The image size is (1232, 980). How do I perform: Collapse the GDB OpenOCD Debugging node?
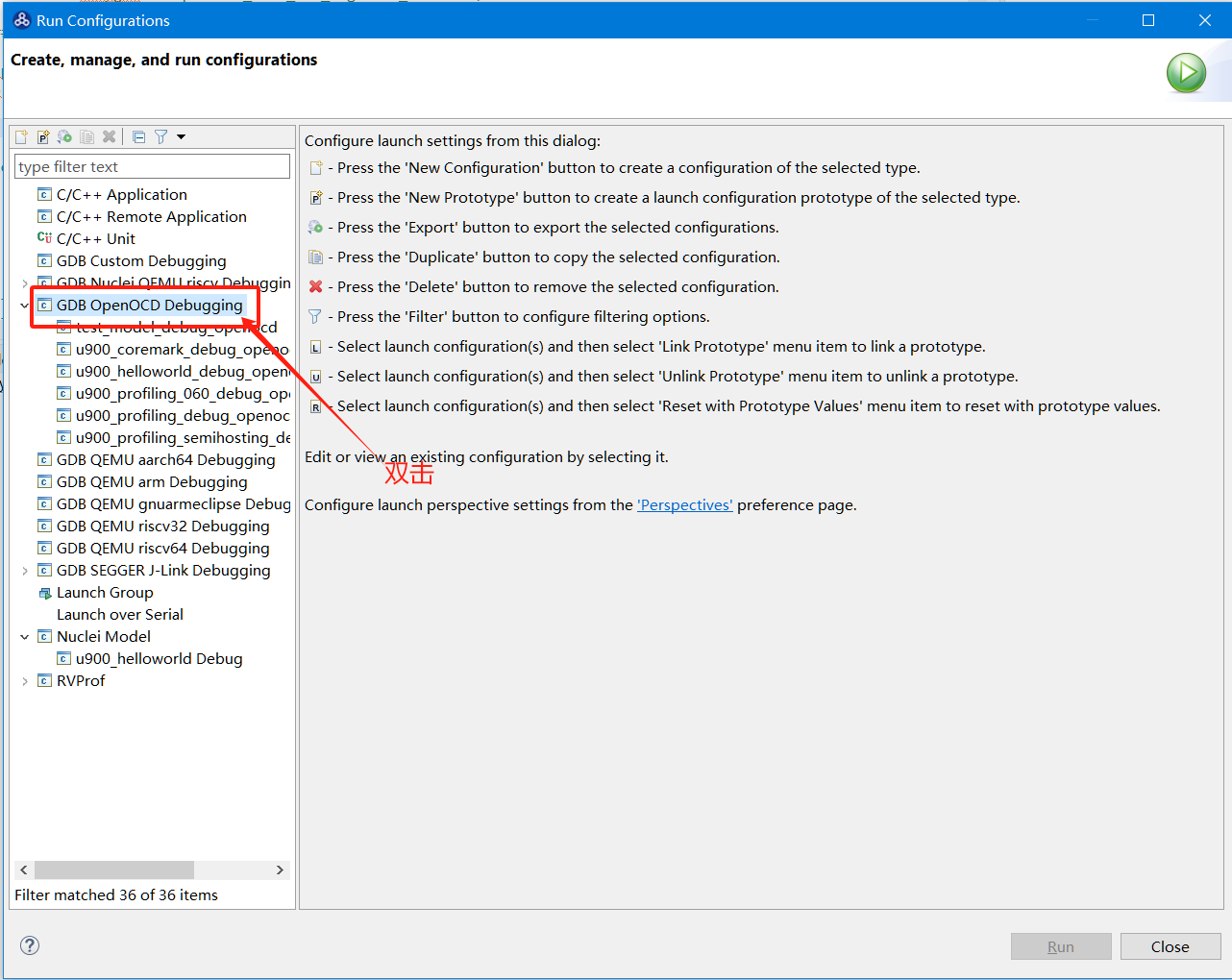pyautogui.click(x=25, y=306)
